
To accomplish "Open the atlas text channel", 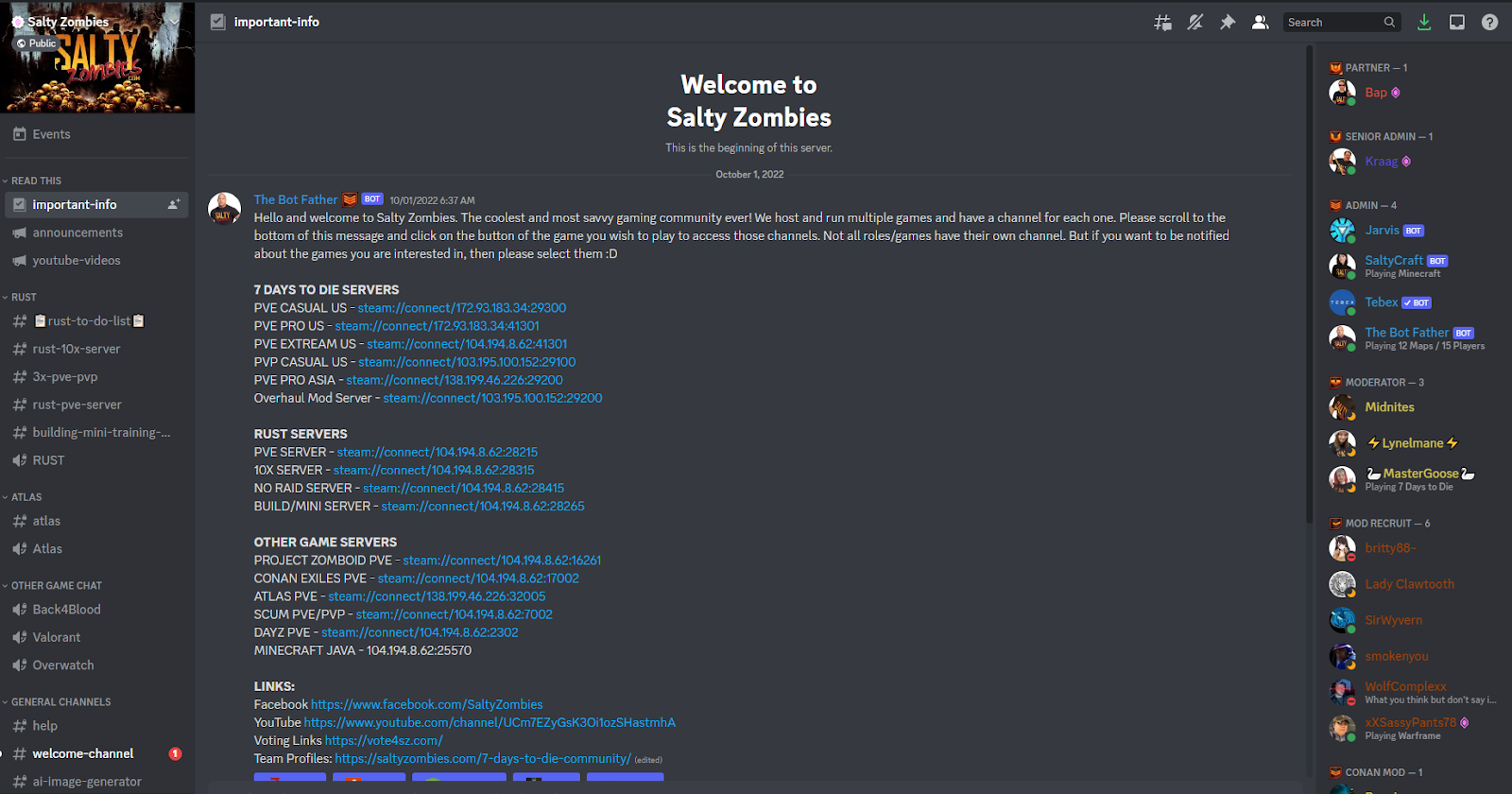I will click(x=97, y=521).
